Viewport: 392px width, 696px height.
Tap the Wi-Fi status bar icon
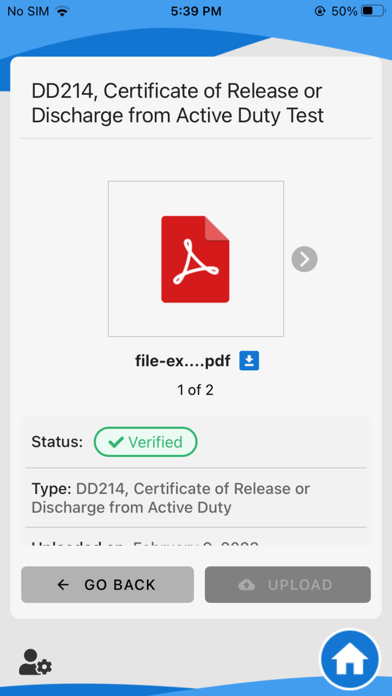pyautogui.click(x=63, y=11)
